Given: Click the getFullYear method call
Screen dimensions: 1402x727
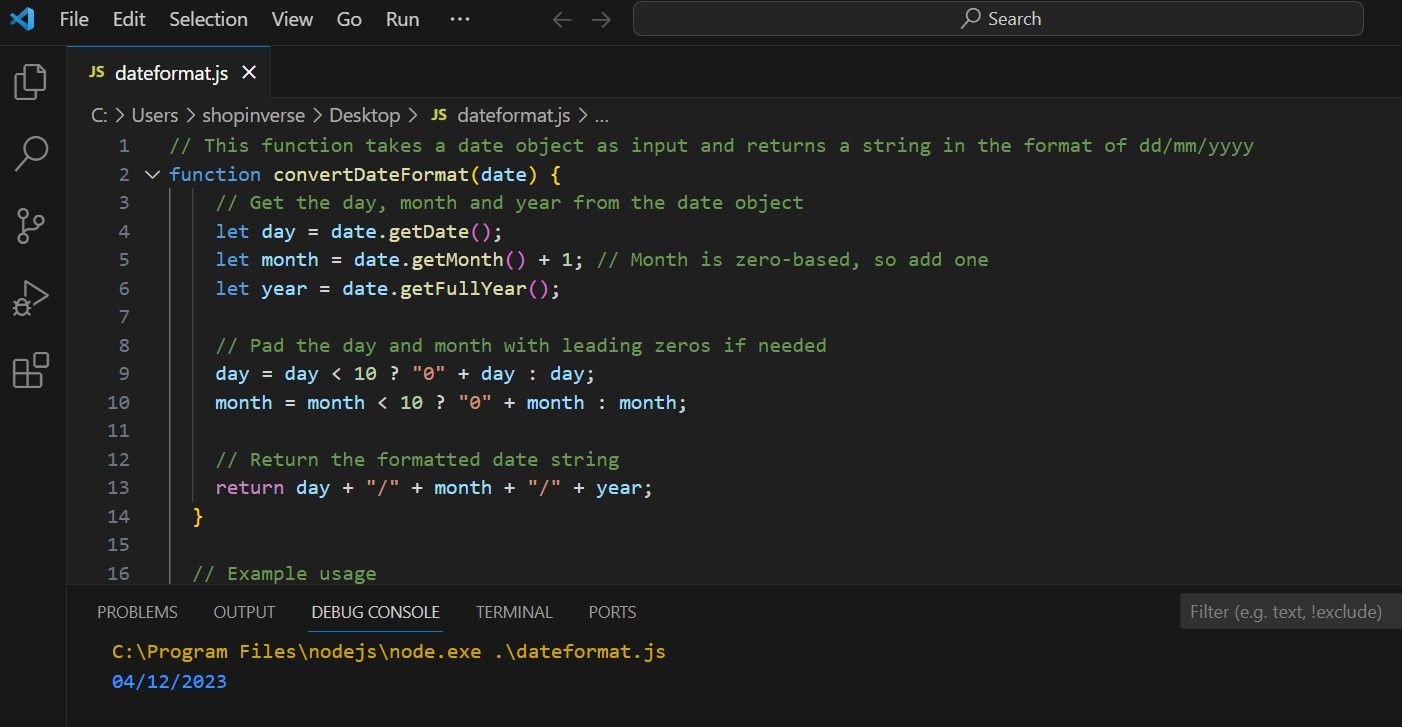Looking at the screenshot, I should coord(463,288).
